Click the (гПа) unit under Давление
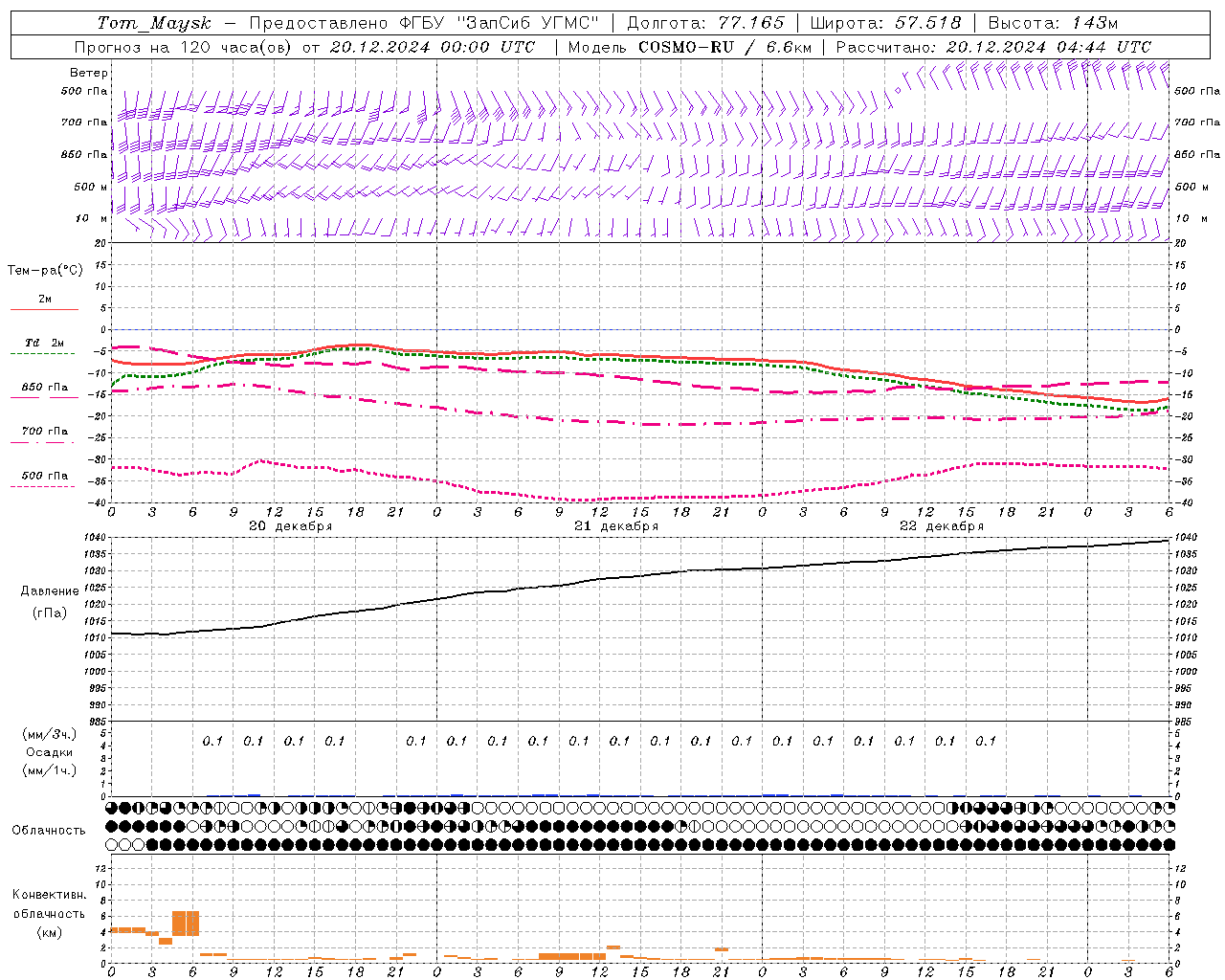The height and width of the screenshot is (980, 1225). pos(50,613)
